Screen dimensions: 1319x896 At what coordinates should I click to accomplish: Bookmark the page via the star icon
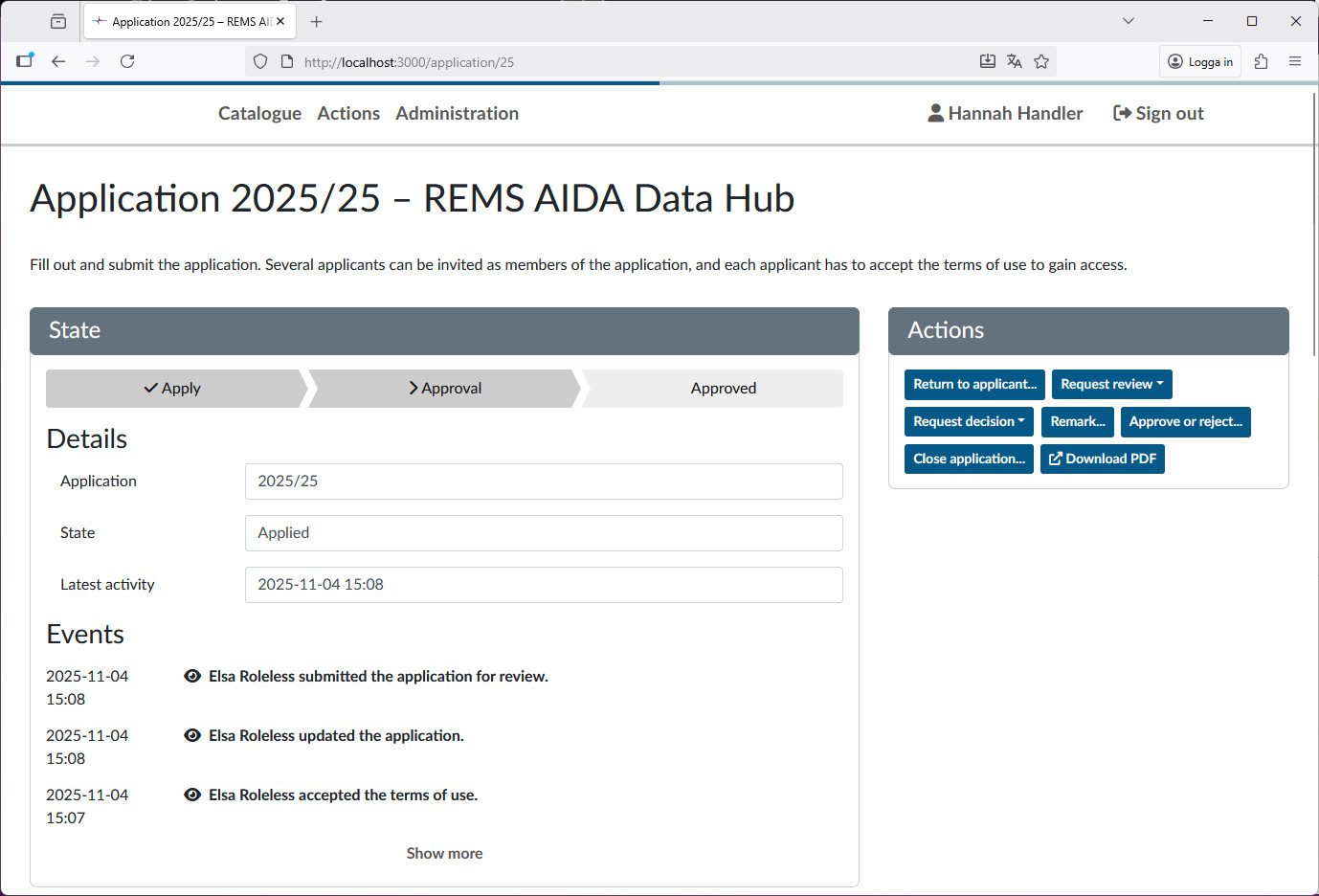tap(1041, 60)
